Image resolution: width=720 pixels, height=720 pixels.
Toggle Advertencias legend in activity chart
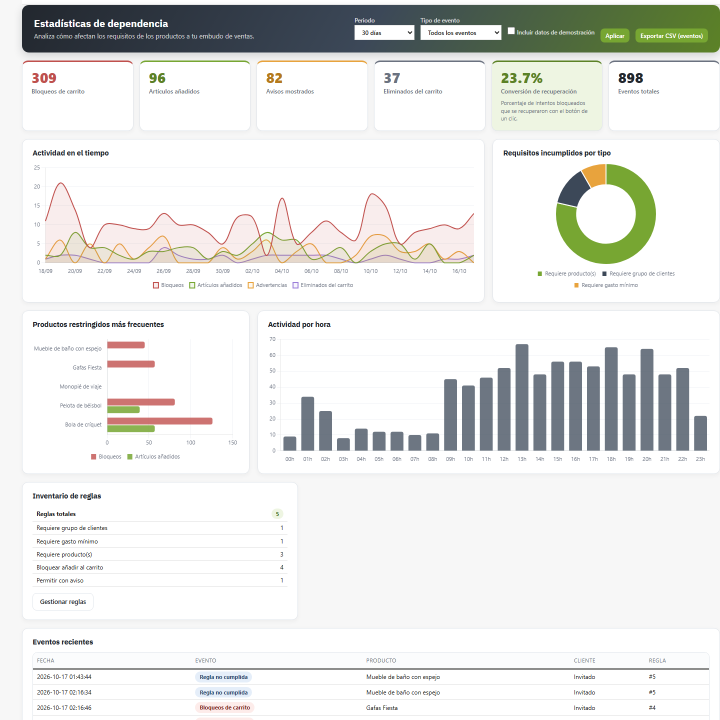267,285
